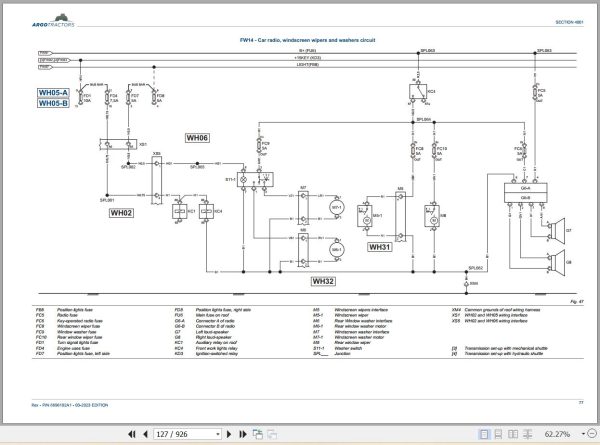
Task: Click the previous view icon
Action: click(x=258, y=434)
